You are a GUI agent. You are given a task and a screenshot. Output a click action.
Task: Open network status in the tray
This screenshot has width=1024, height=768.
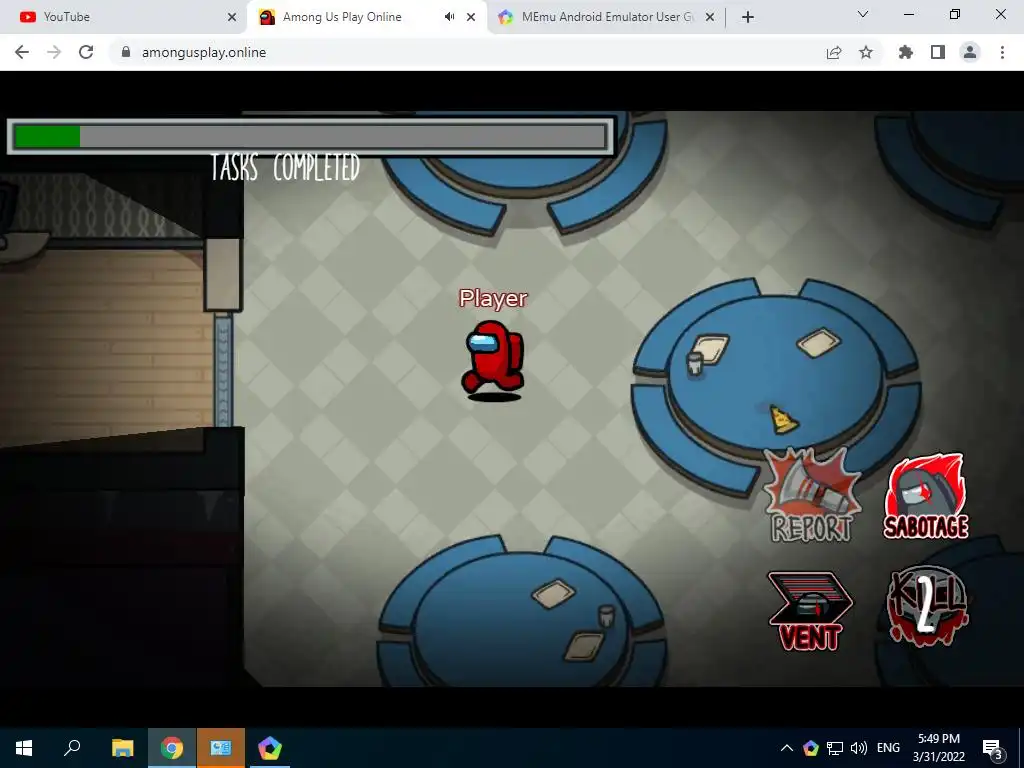pyautogui.click(x=835, y=748)
